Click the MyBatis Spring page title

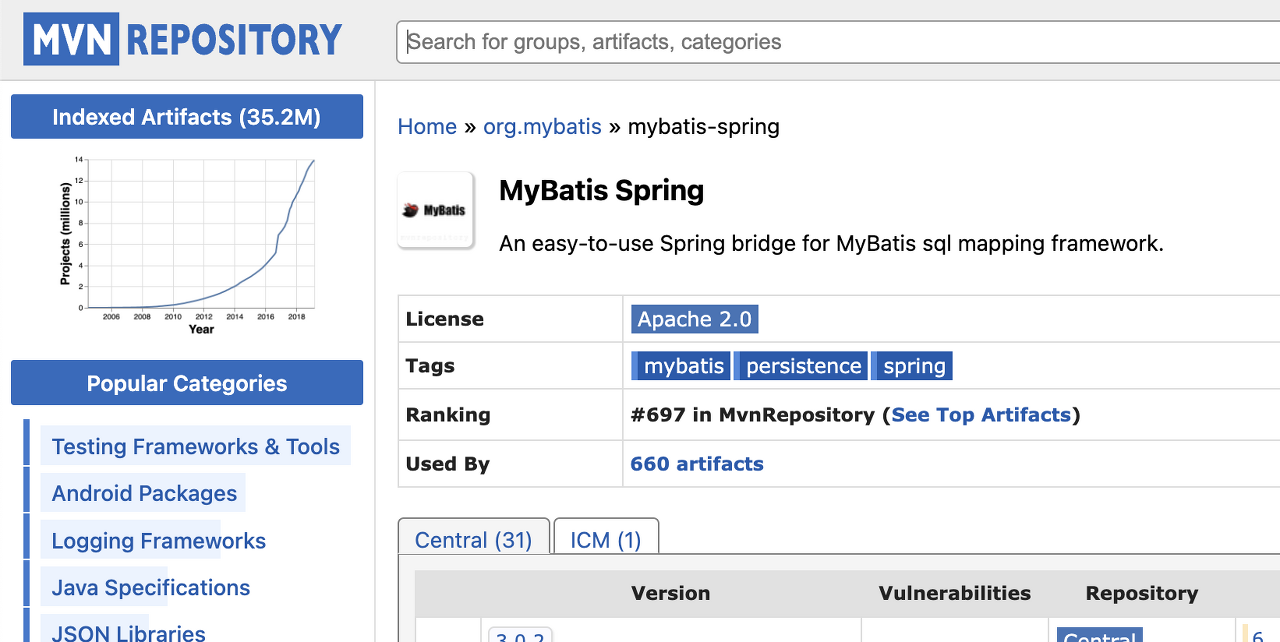click(x=602, y=191)
